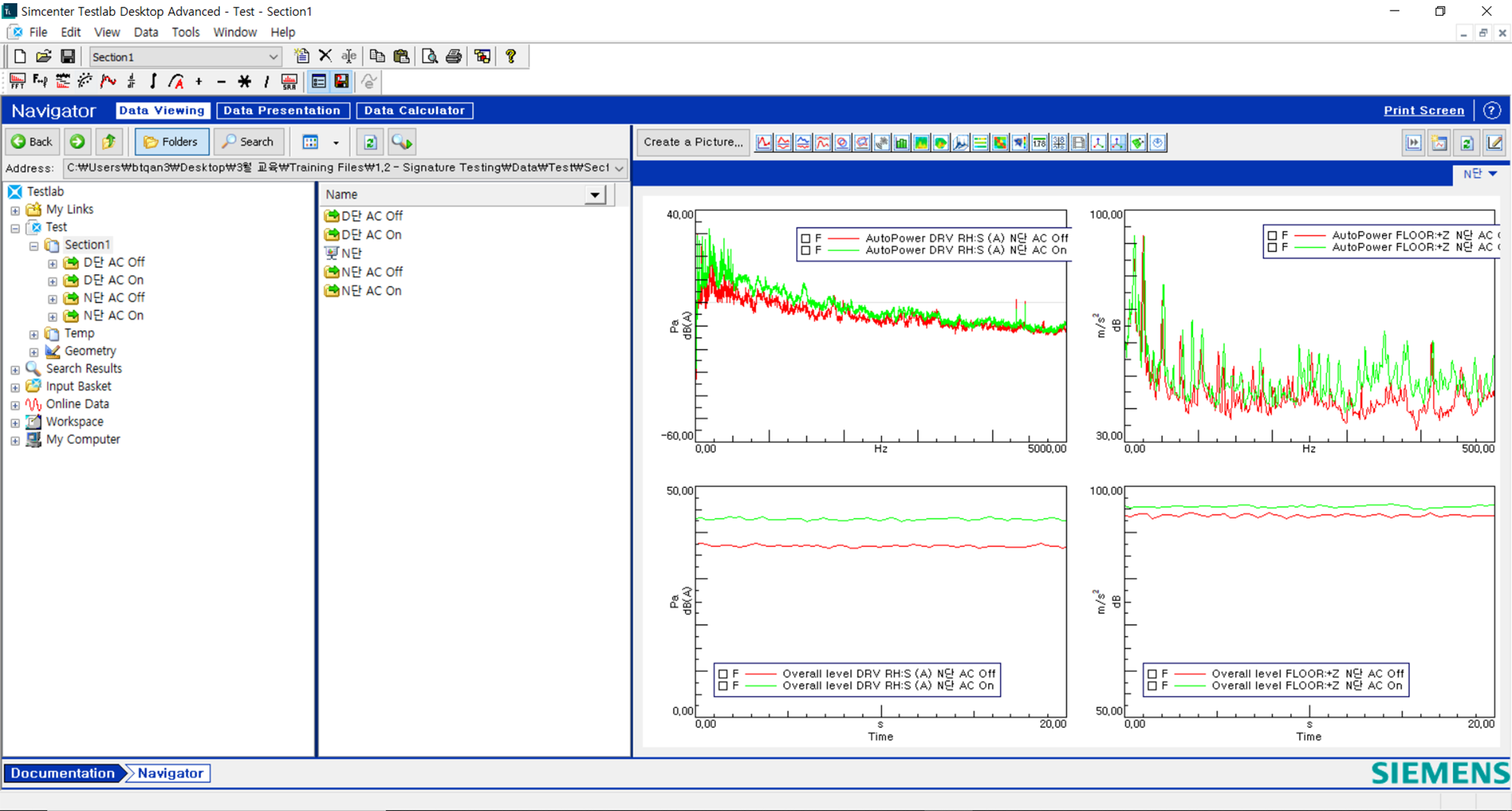Click the green up-folder navigation icon
1512x811 pixels.
pos(109,141)
